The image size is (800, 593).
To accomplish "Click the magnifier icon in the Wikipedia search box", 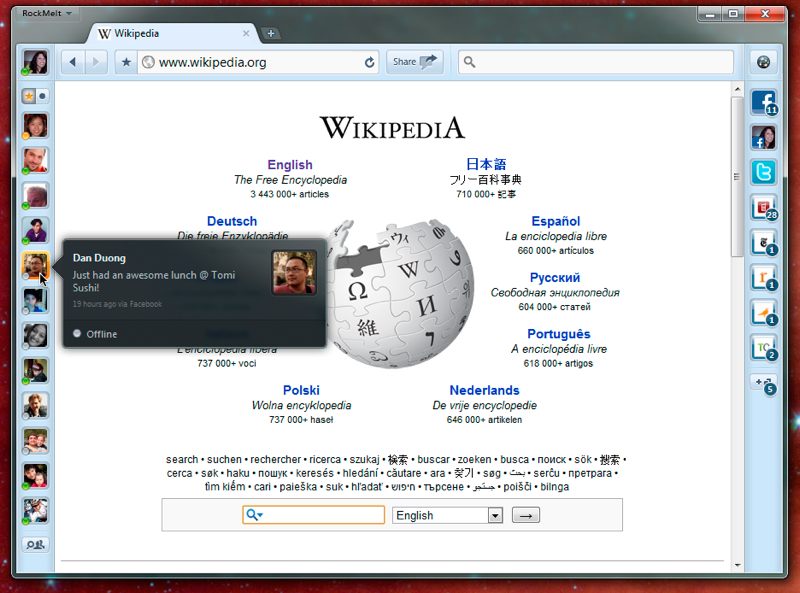I will pyautogui.click(x=252, y=514).
